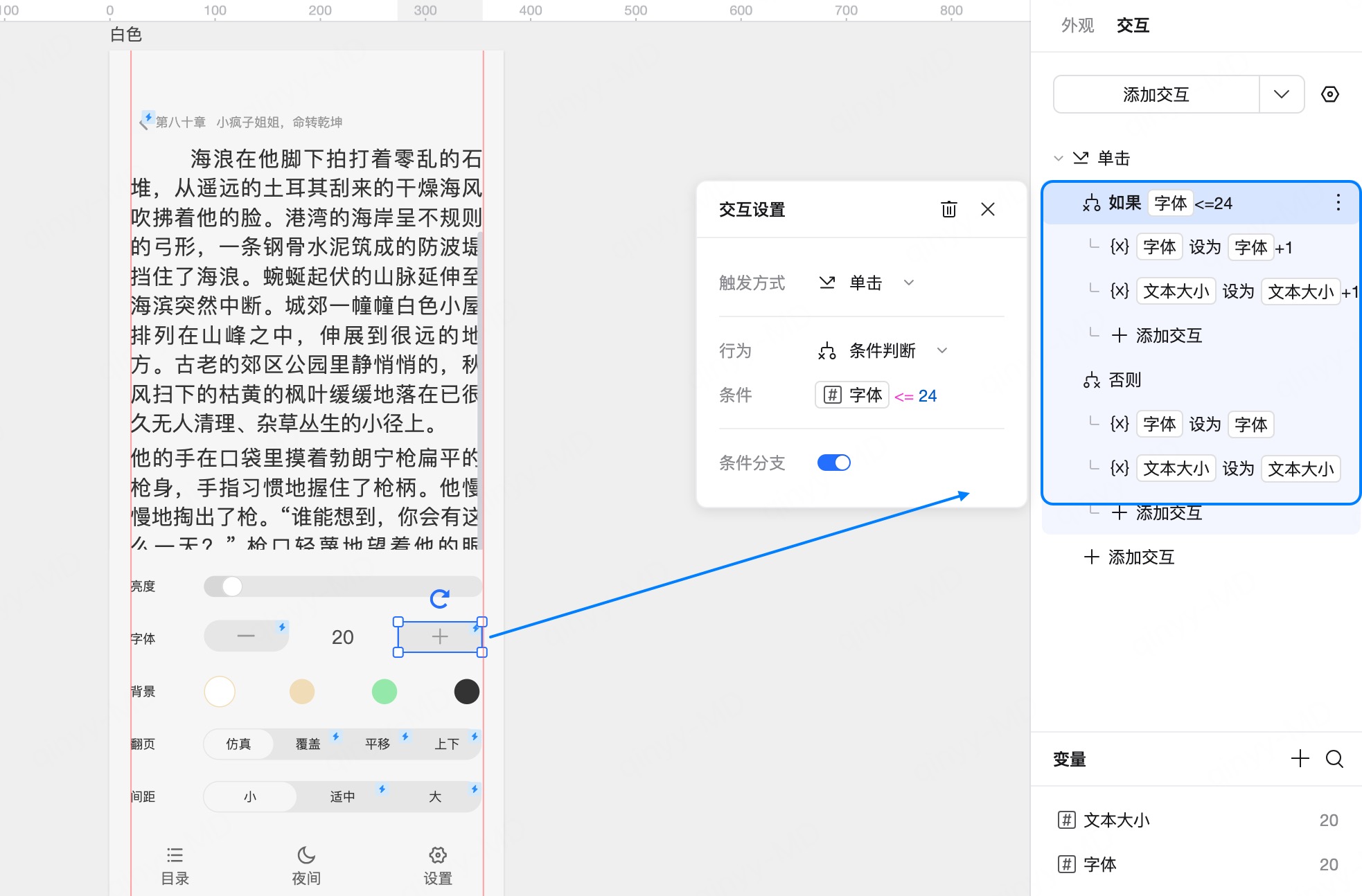Open 行为 条件判断 dropdown
This screenshot has width=1362, height=896.
[882, 350]
